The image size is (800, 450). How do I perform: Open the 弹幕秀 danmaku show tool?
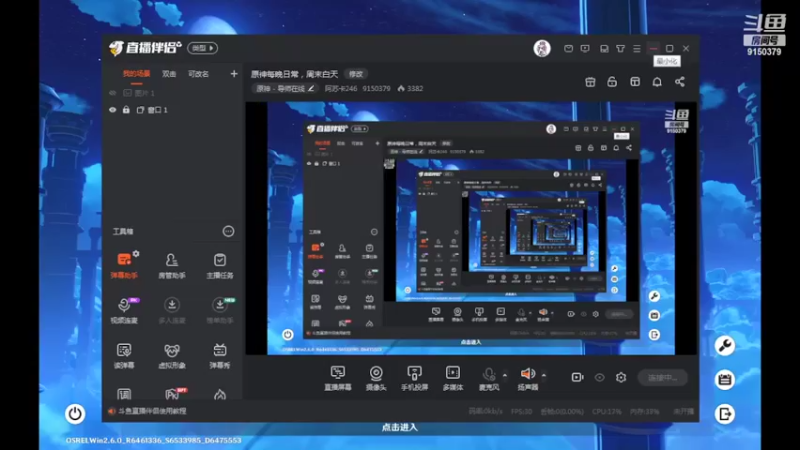click(220, 356)
